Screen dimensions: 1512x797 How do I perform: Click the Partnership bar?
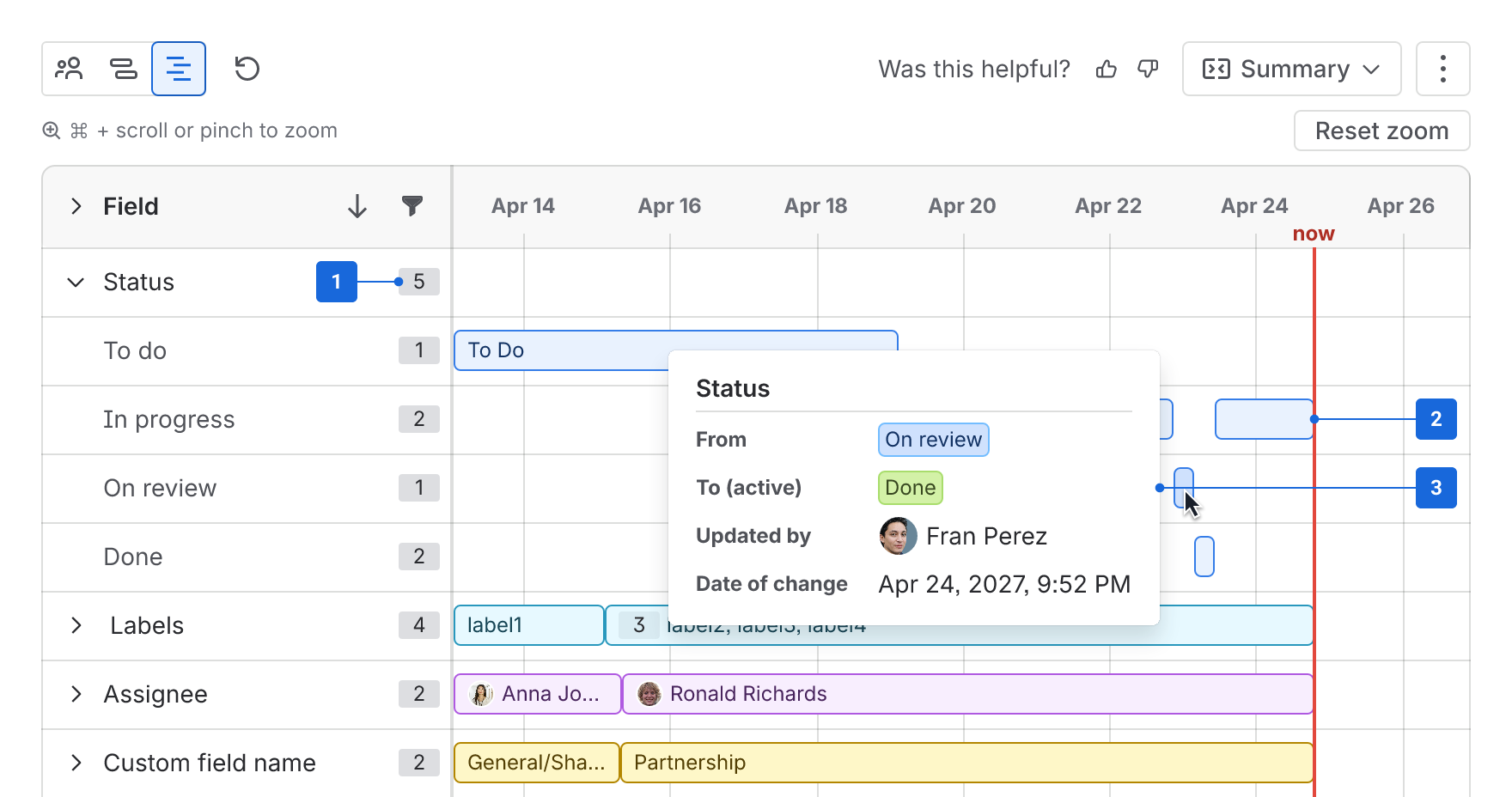click(x=967, y=763)
